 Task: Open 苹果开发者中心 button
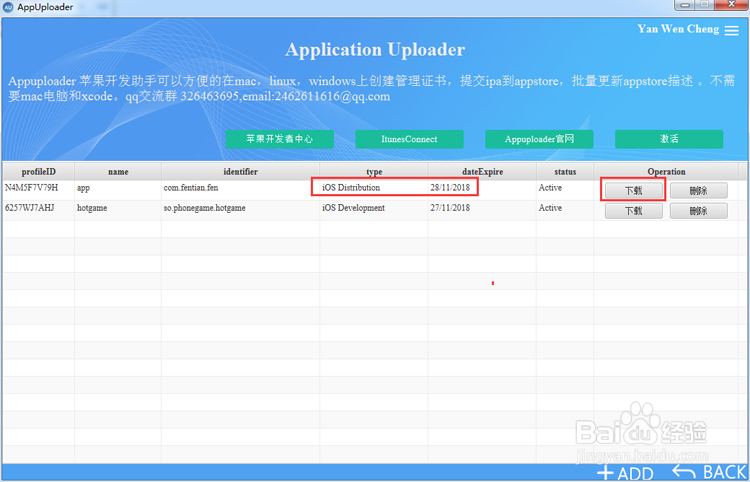point(280,139)
